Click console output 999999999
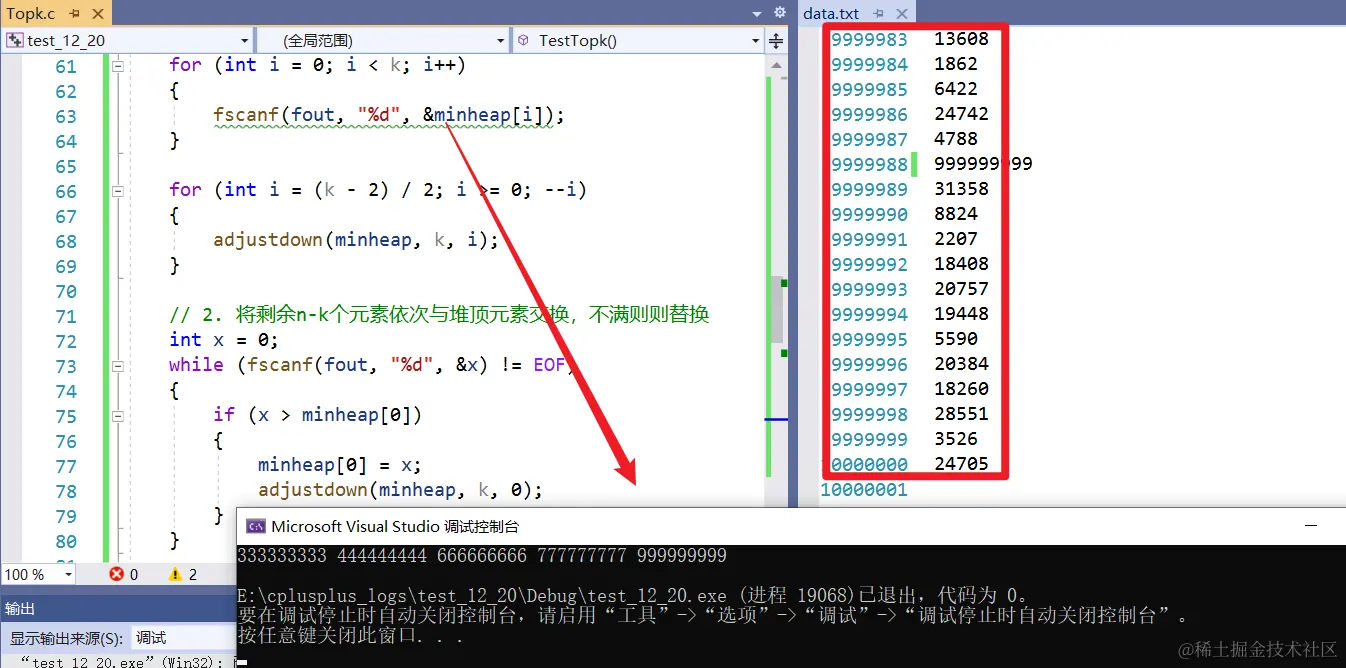 pyautogui.click(x=681, y=556)
